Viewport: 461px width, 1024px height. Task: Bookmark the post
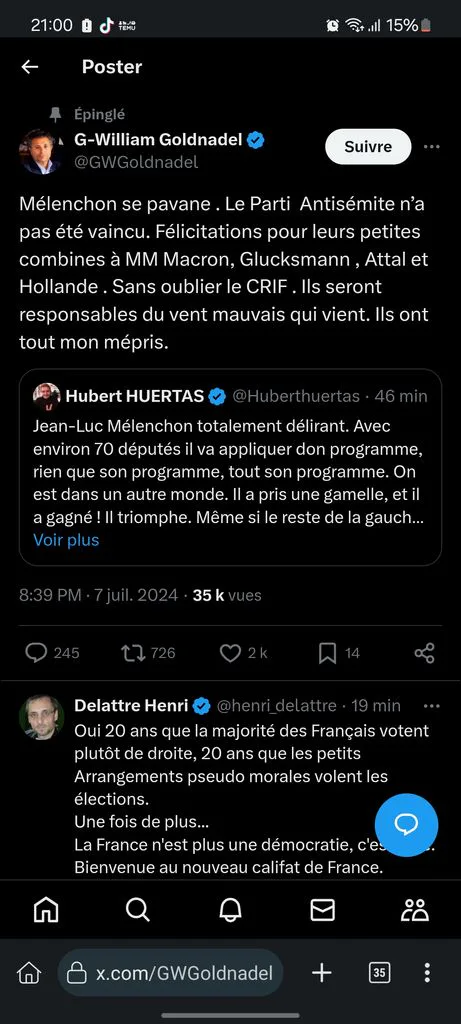click(327, 652)
